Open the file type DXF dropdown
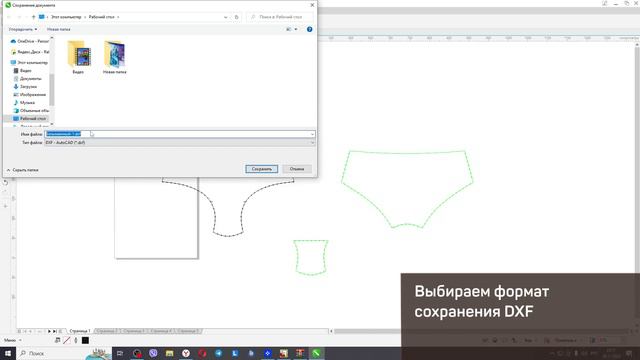Viewport: 640px width, 360px height. pos(180,143)
